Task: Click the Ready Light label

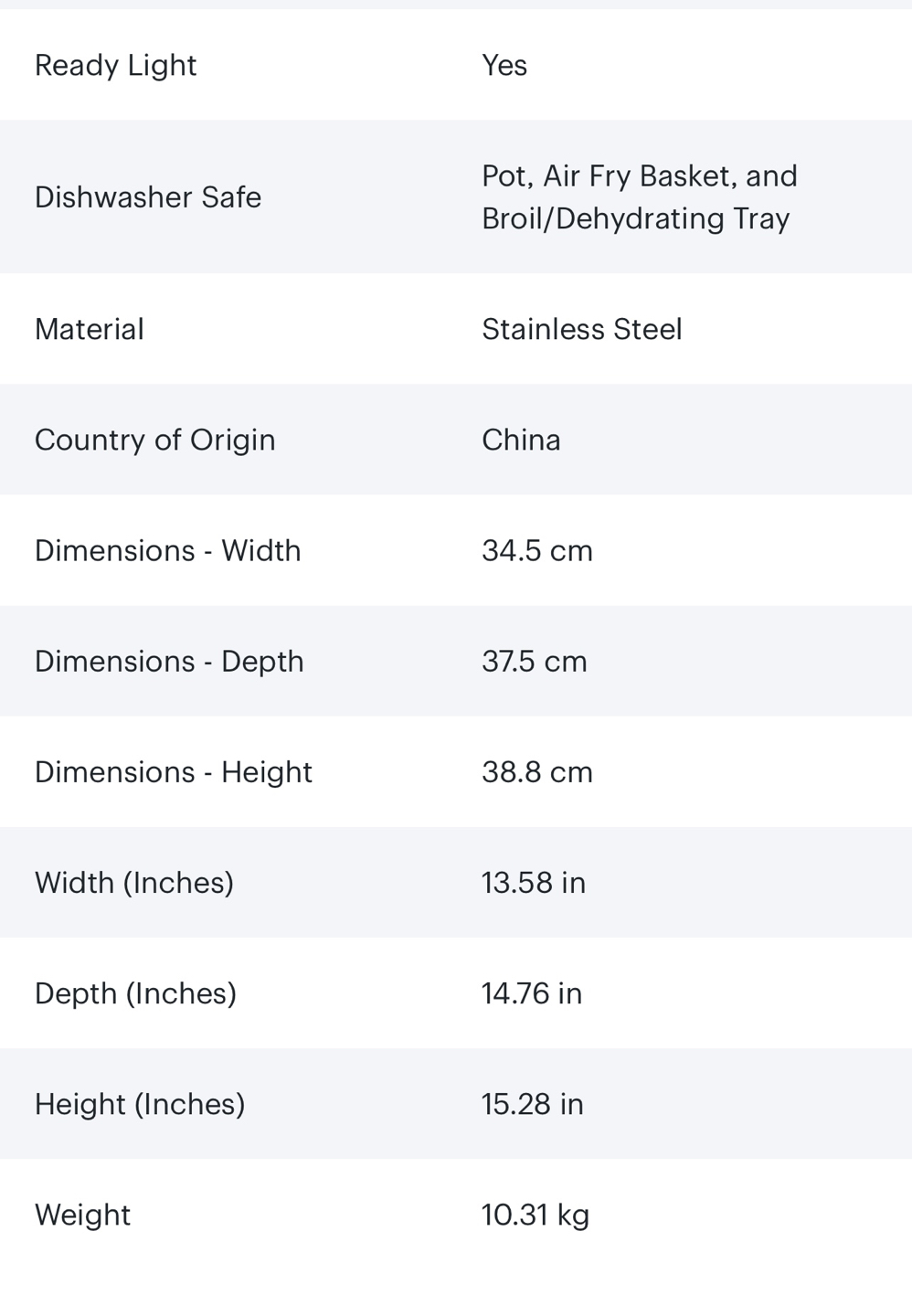Action: pos(115,65)
